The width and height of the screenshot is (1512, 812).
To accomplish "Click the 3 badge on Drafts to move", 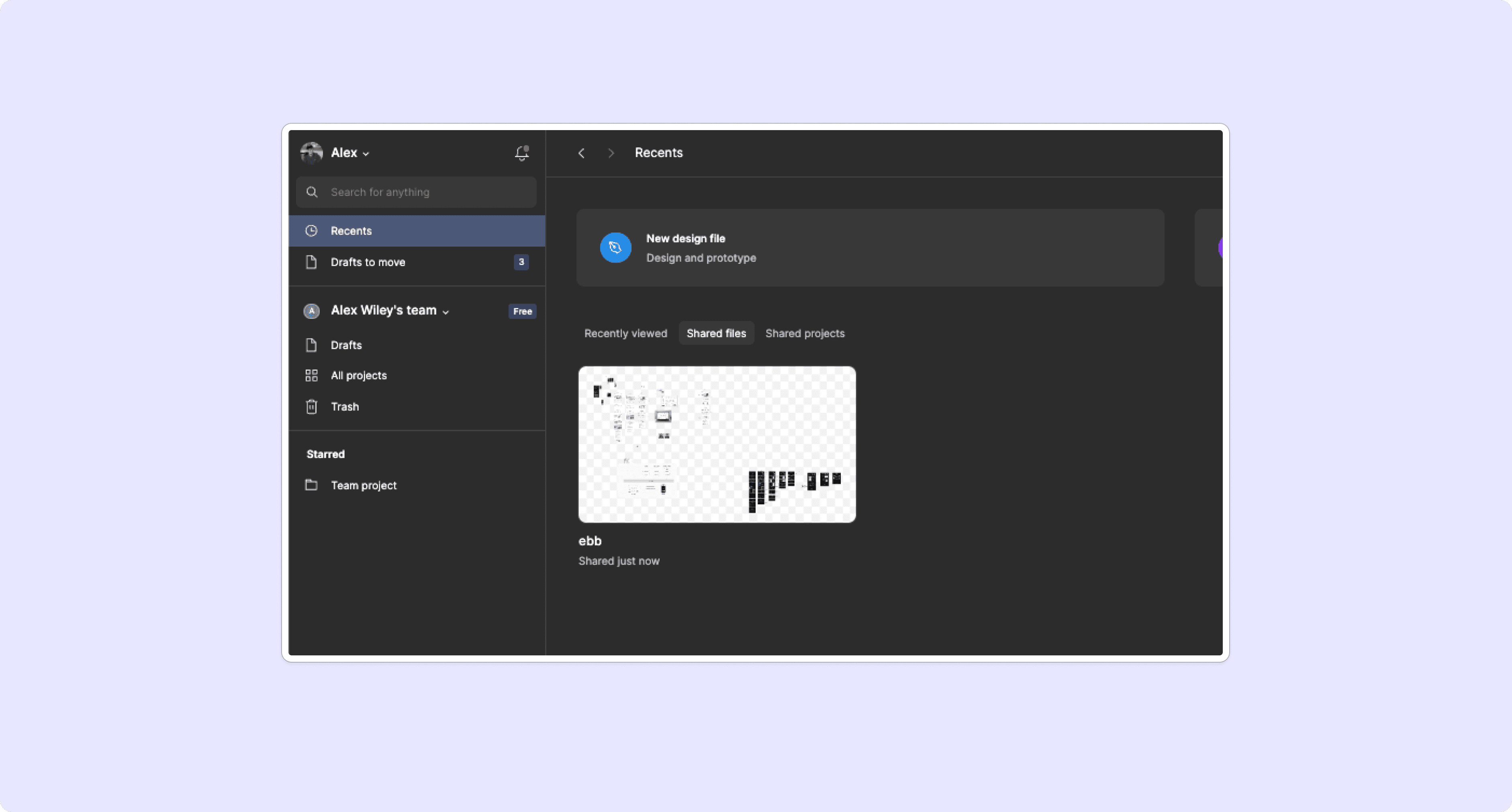I will pos(521,262).
